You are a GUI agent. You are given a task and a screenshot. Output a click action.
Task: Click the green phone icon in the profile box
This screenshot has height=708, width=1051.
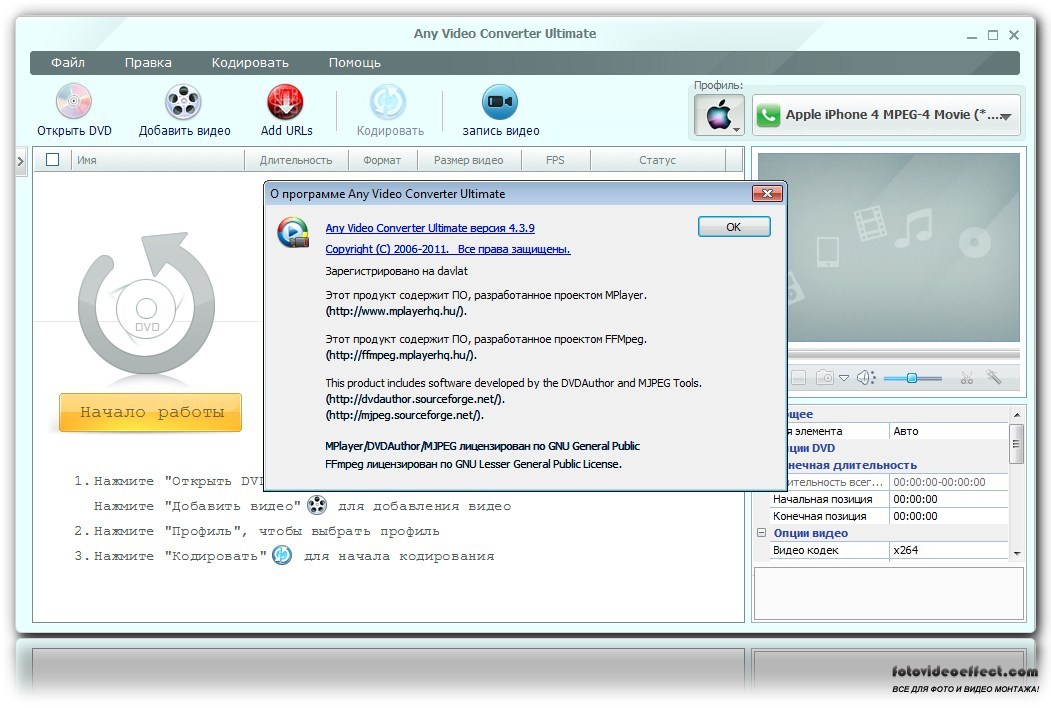(768, 115)
